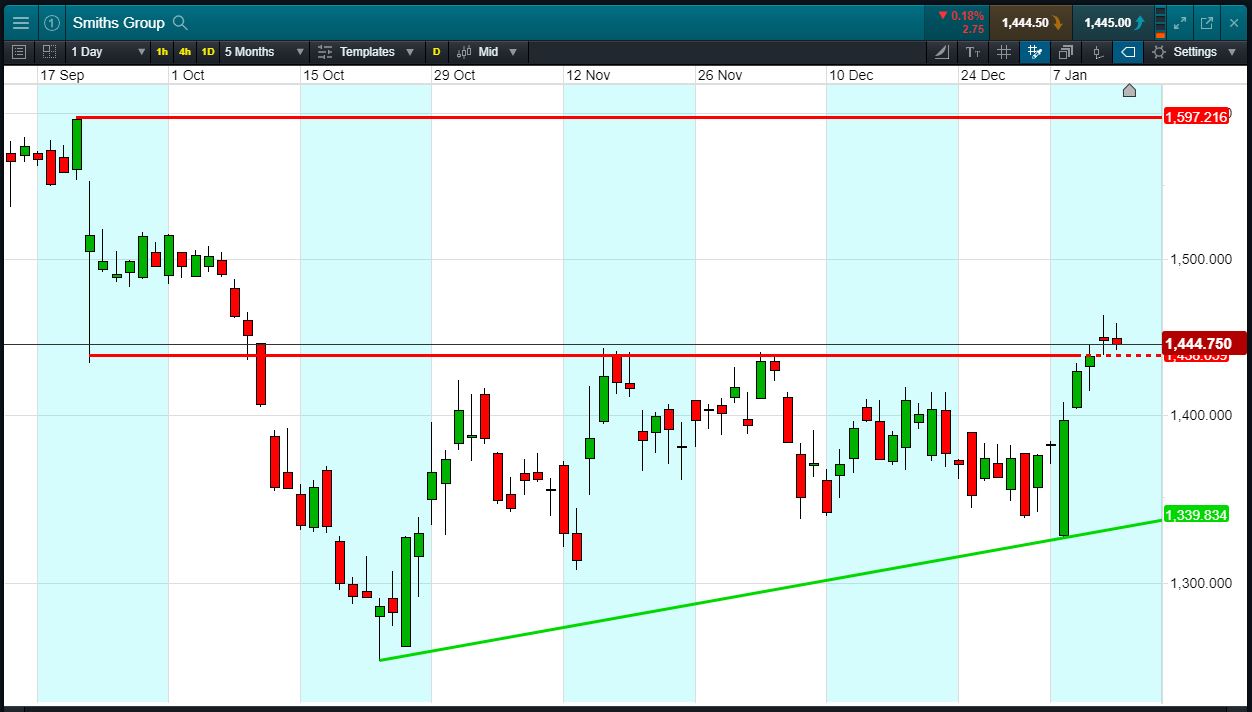Click the overlapping windows compare icon
This screenshot has height=712, width=1252.
pos(1066,52)
